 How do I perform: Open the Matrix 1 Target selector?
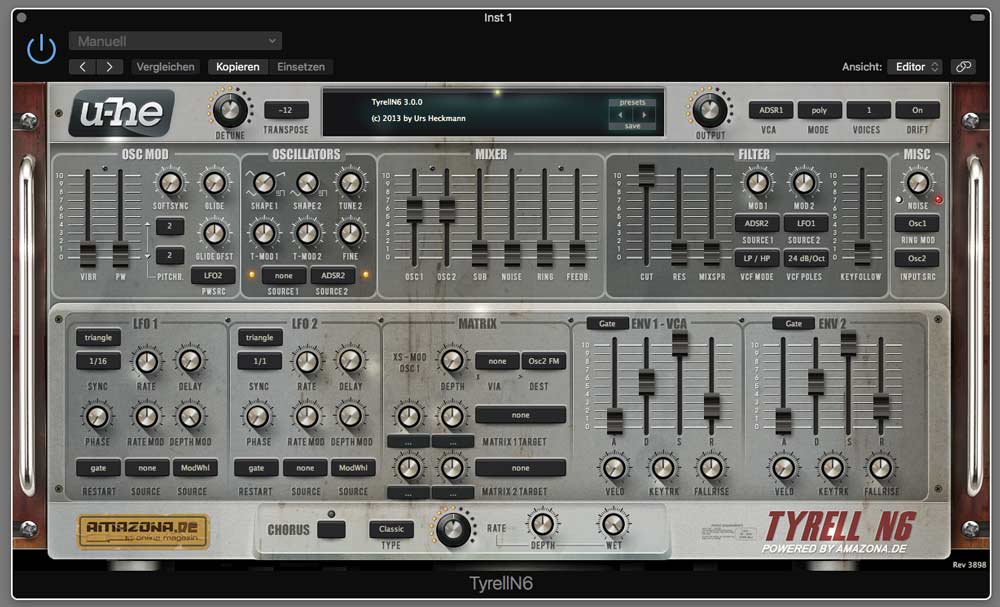click(520, 415)
